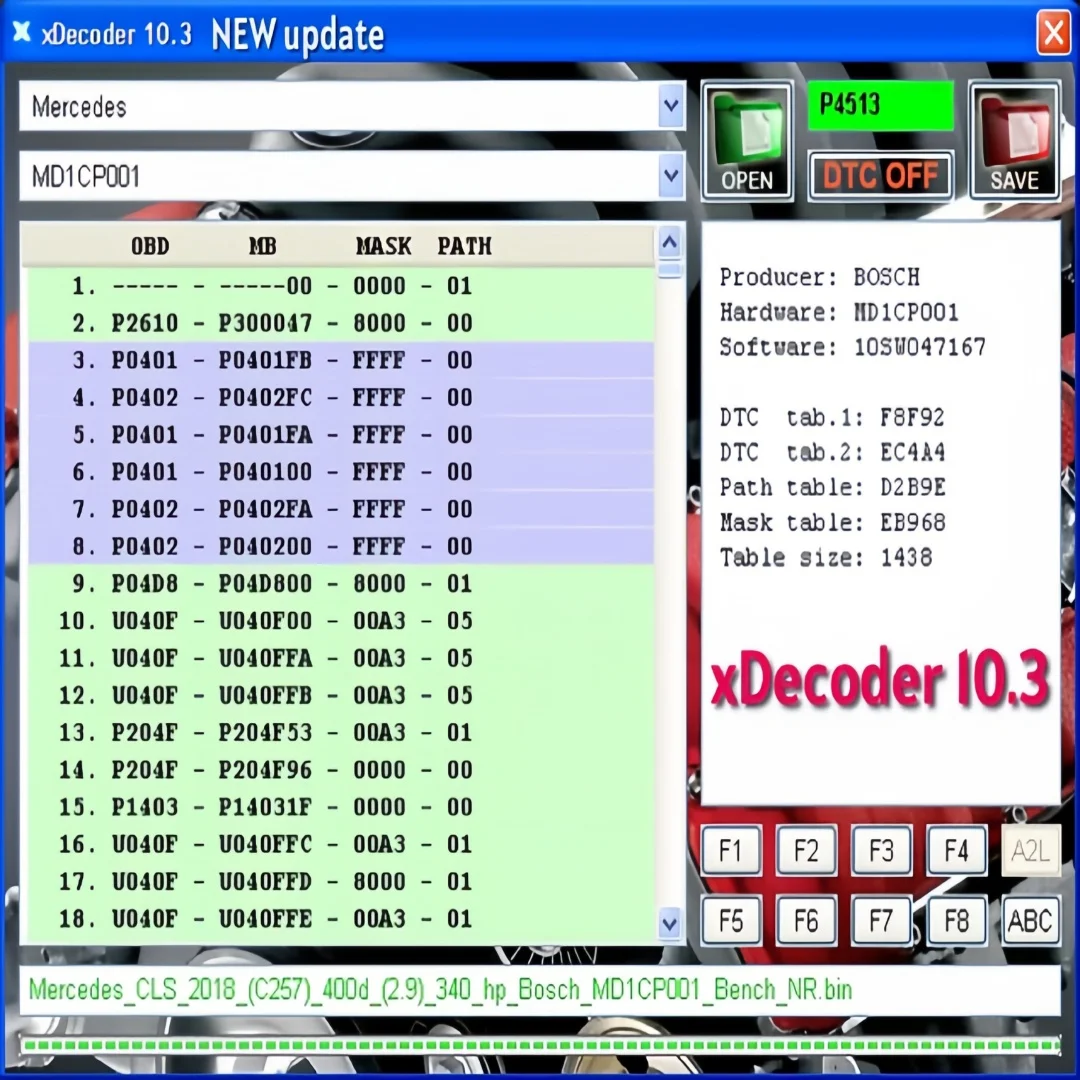The height and width of the screenshot is (1080, 1080).
Task: Select row 16 U040F - U040FFC
Action: pos(341,844)
